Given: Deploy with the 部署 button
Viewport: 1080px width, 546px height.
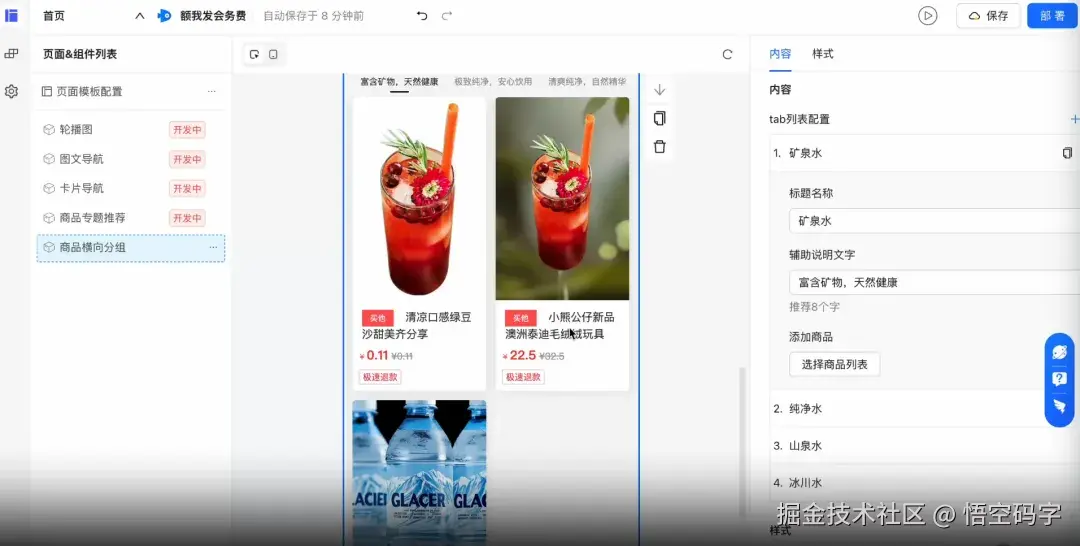Looking at the screenshot, I should pyautogui.click(x=1052, y=16).
